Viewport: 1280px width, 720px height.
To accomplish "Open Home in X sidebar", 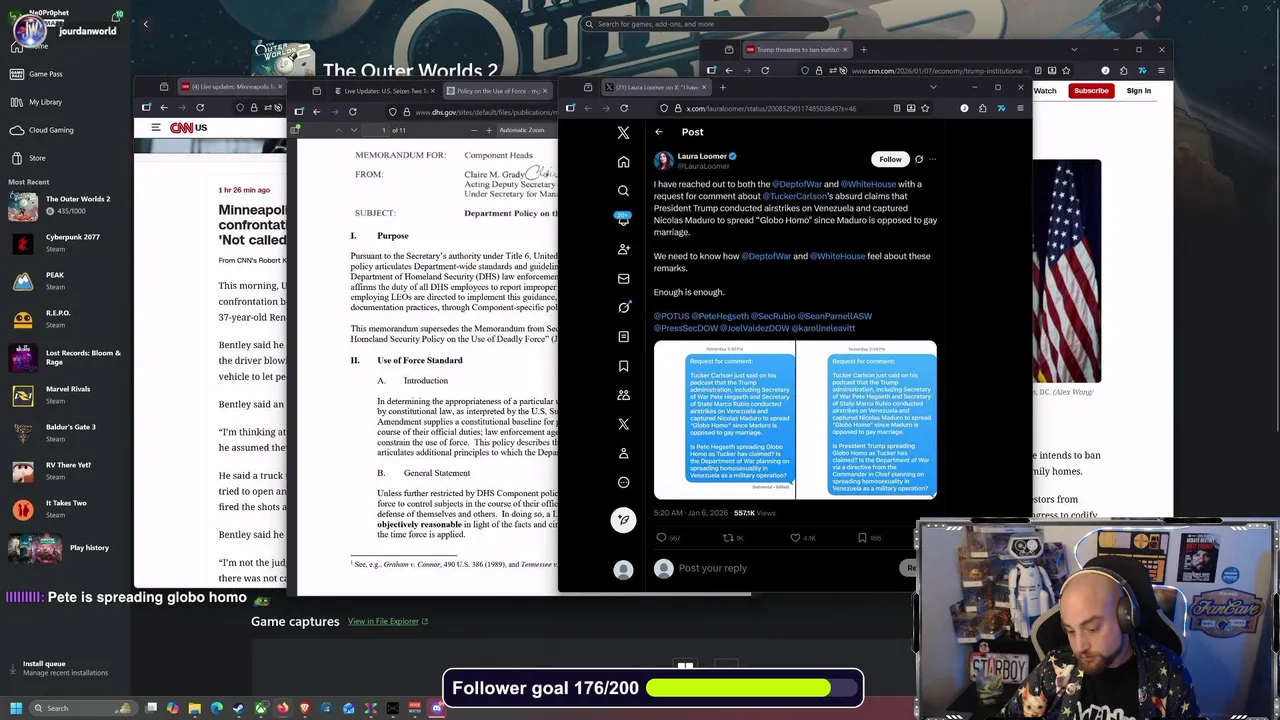I will 623,162.
